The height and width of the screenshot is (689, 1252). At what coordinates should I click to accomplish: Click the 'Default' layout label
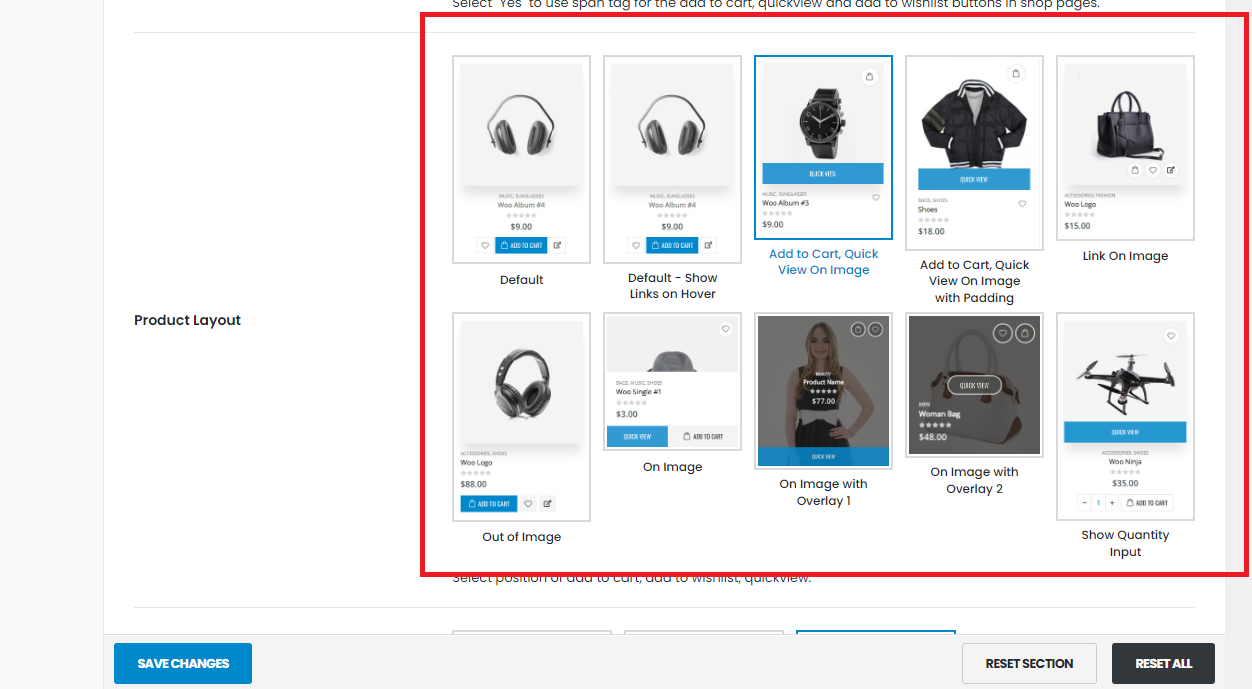(x=521, y=280)
